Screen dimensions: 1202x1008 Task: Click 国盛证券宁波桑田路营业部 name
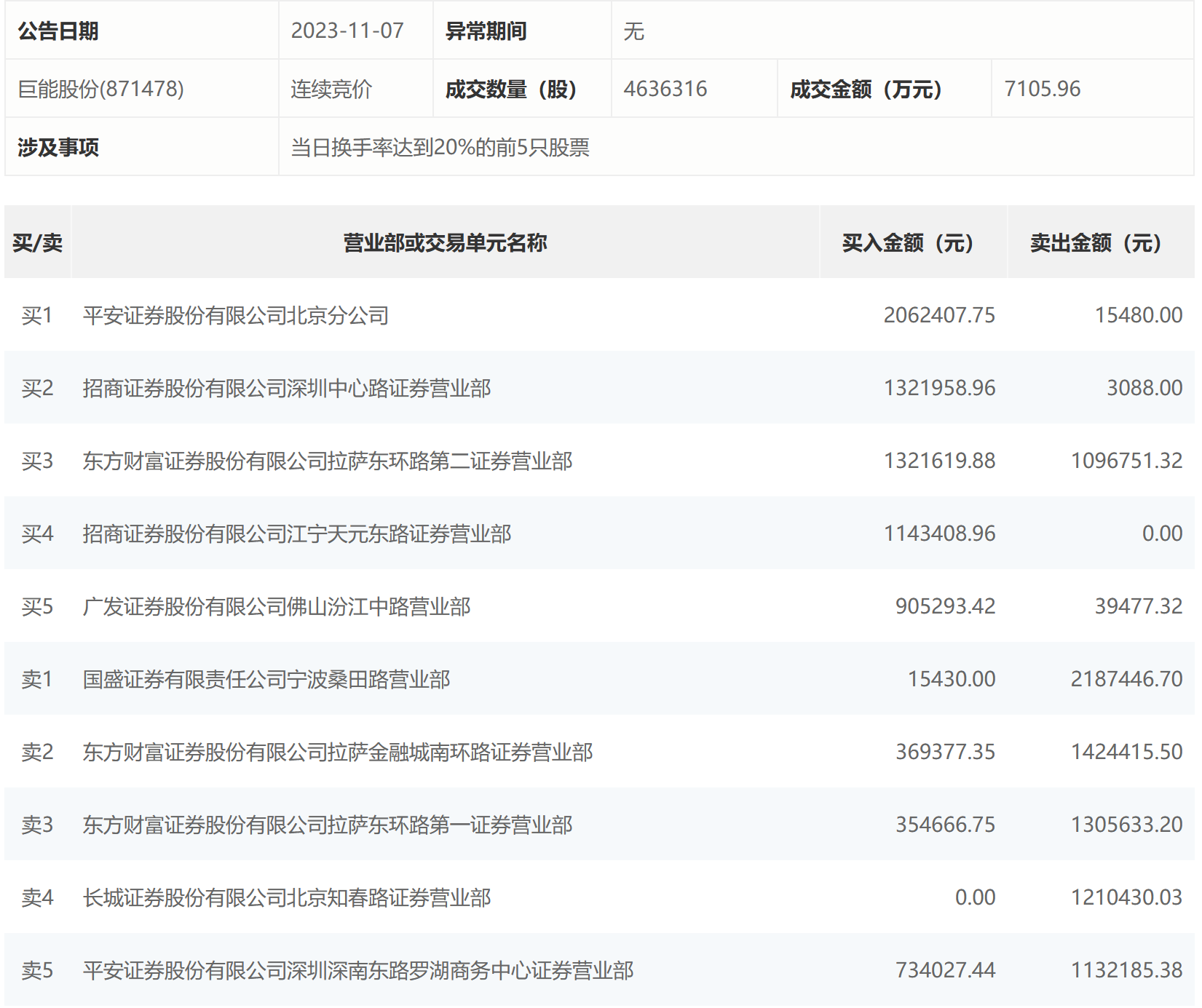coord(266,679)
